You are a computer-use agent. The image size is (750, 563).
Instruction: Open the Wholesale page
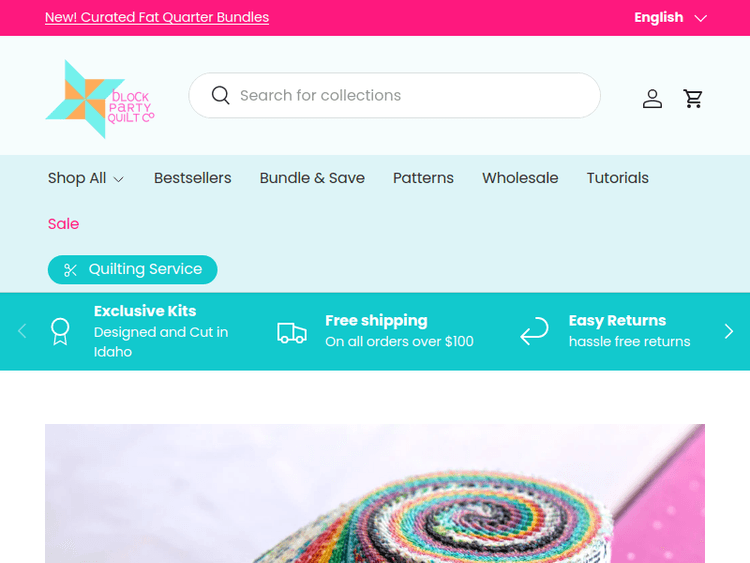[x=520, y=178]
